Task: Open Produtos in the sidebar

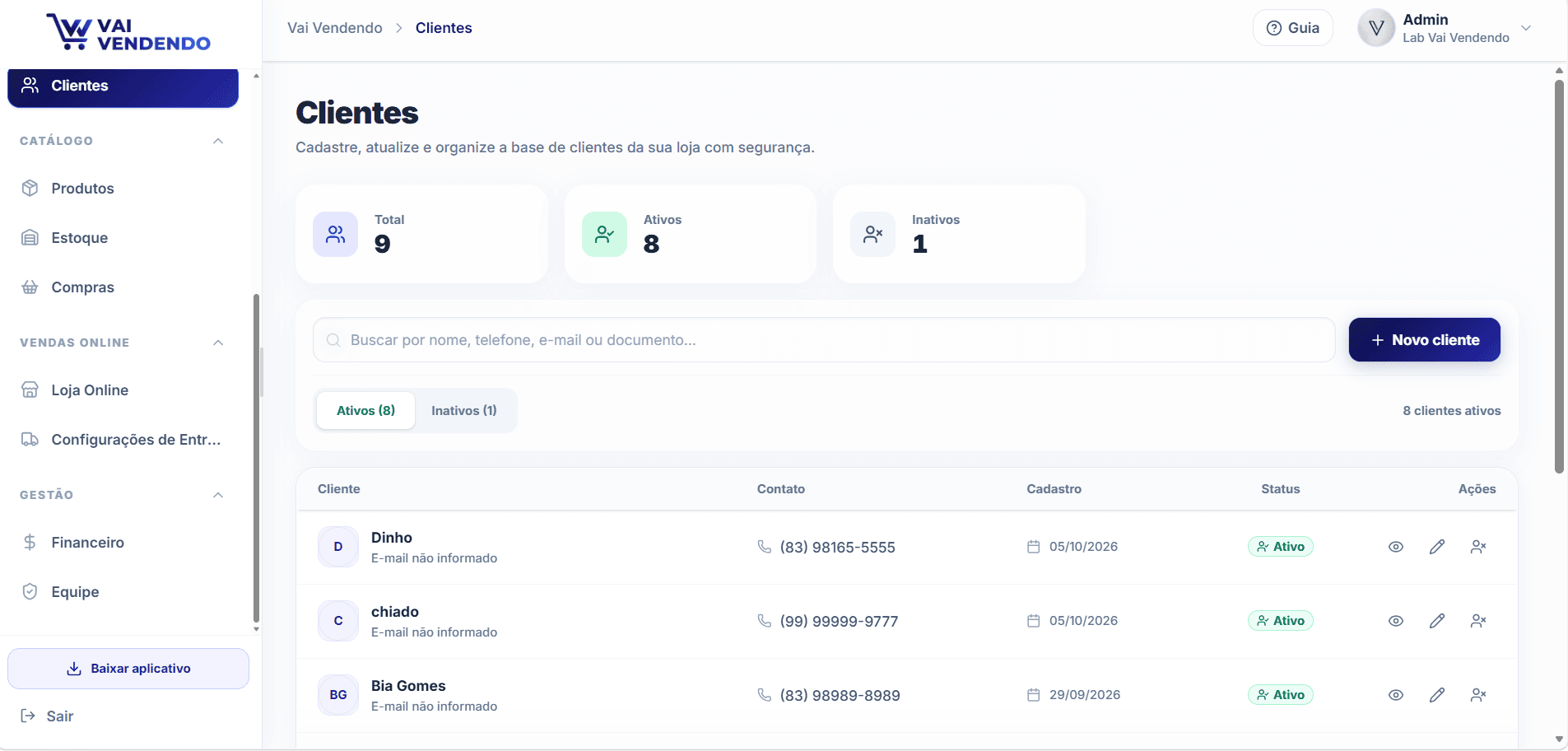Action: (123, 189)
